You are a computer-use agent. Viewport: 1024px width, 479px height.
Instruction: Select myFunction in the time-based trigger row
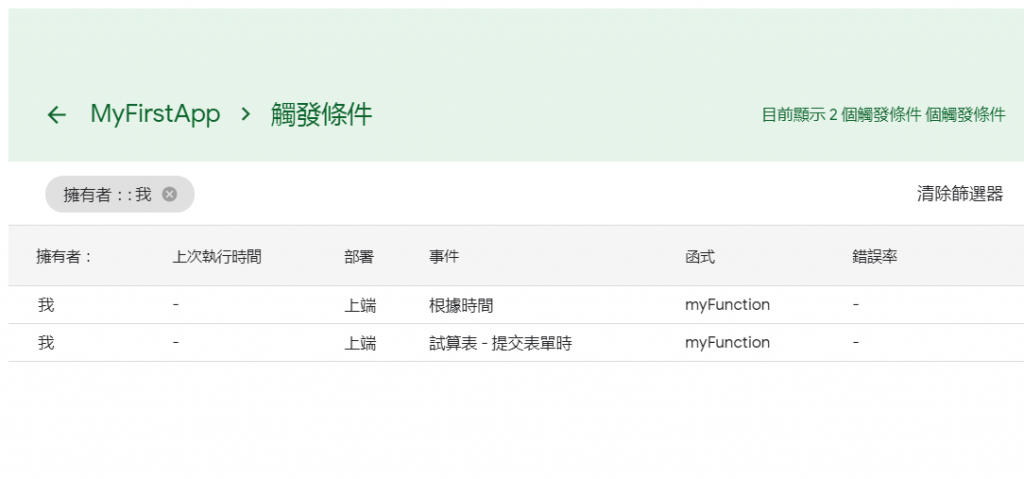click(x=728, y=305)
